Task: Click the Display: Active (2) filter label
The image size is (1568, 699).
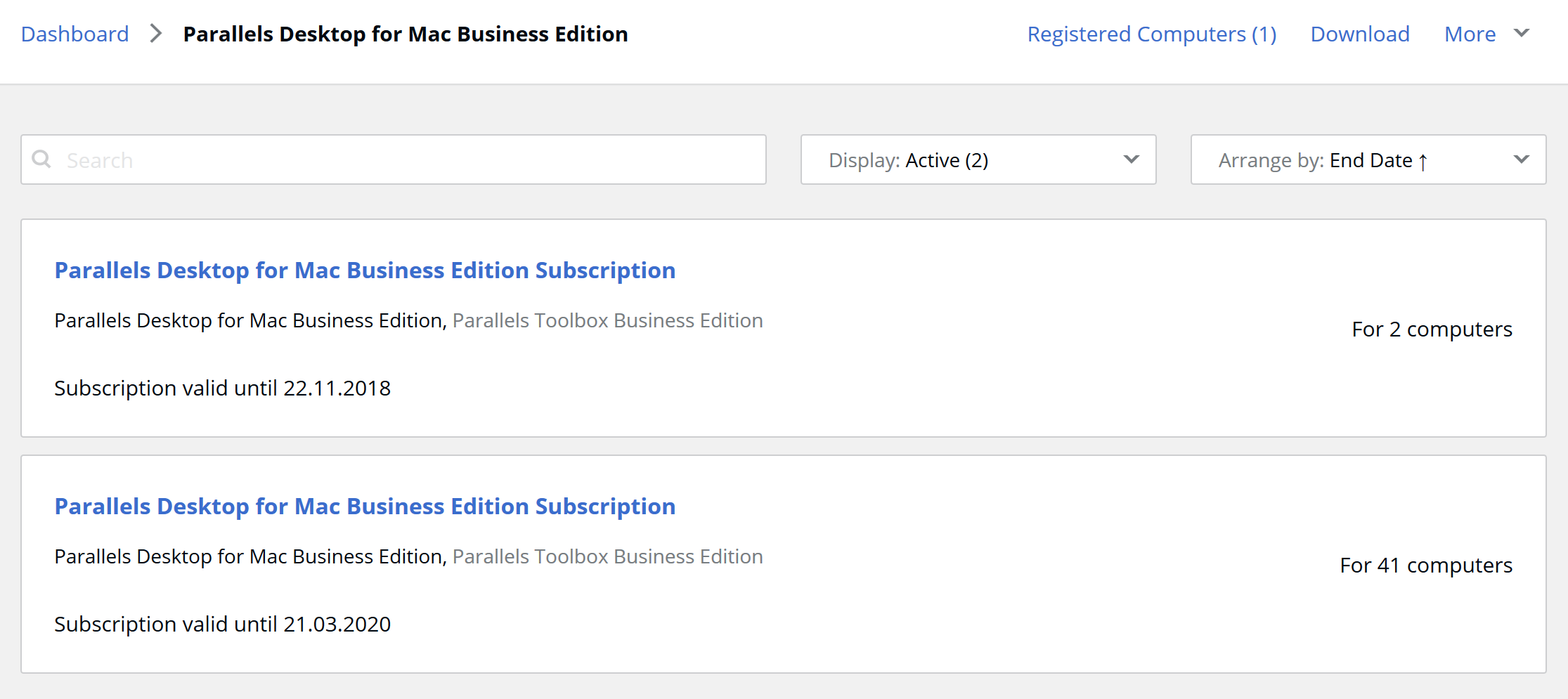Action: (x=908, y=160)
